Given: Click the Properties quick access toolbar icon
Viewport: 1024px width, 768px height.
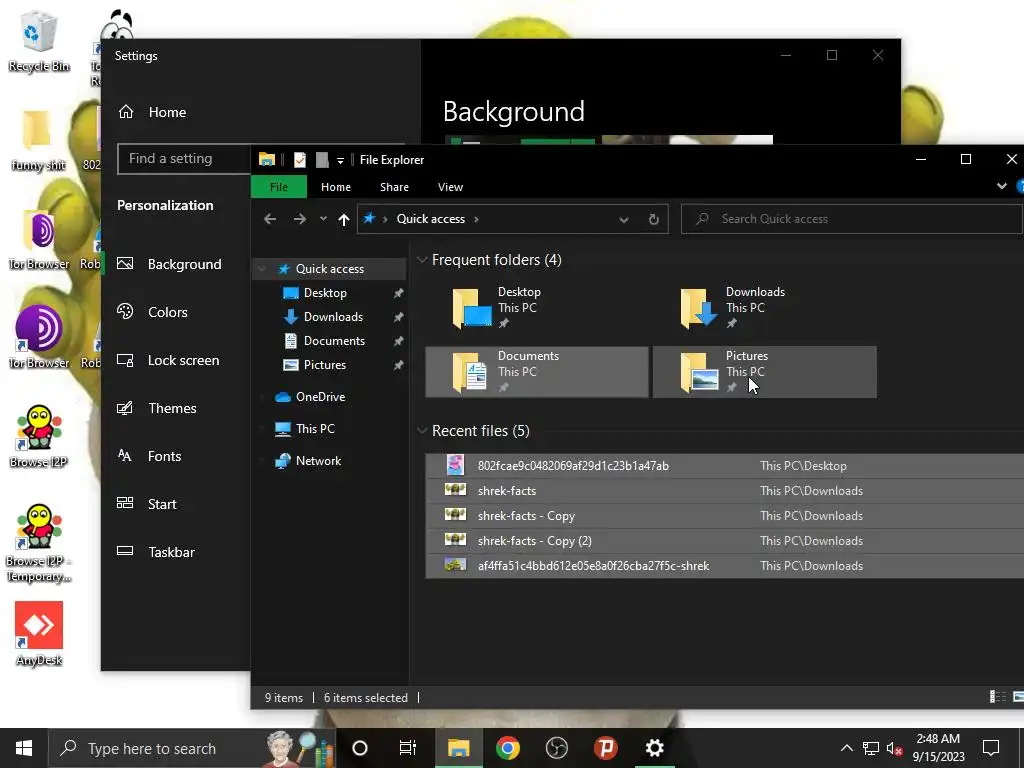Looking at the screenshot, I should pyautogui.click(x=300, y=160).
